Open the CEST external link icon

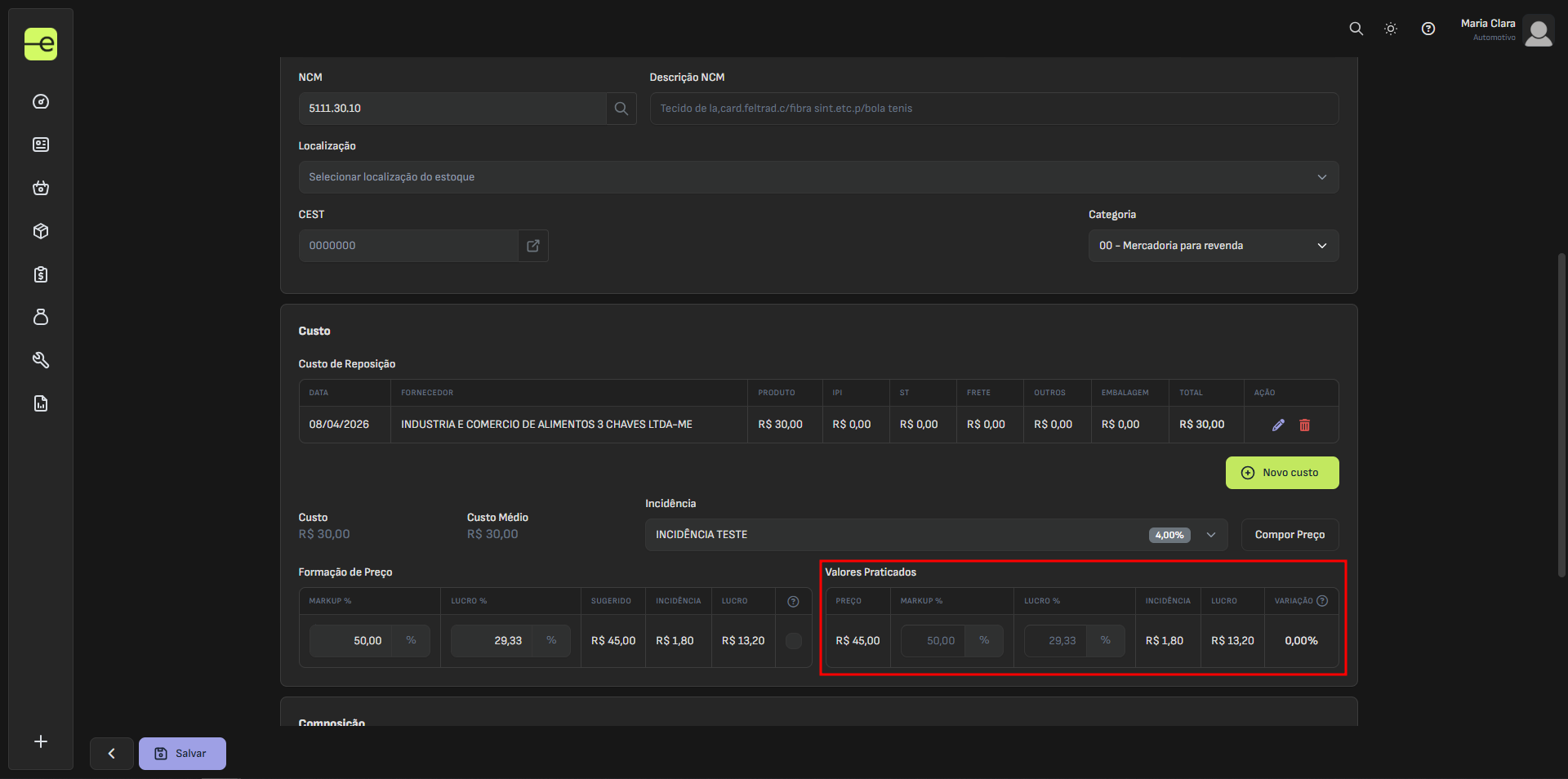pyautogui.click(x=533, y=246)
